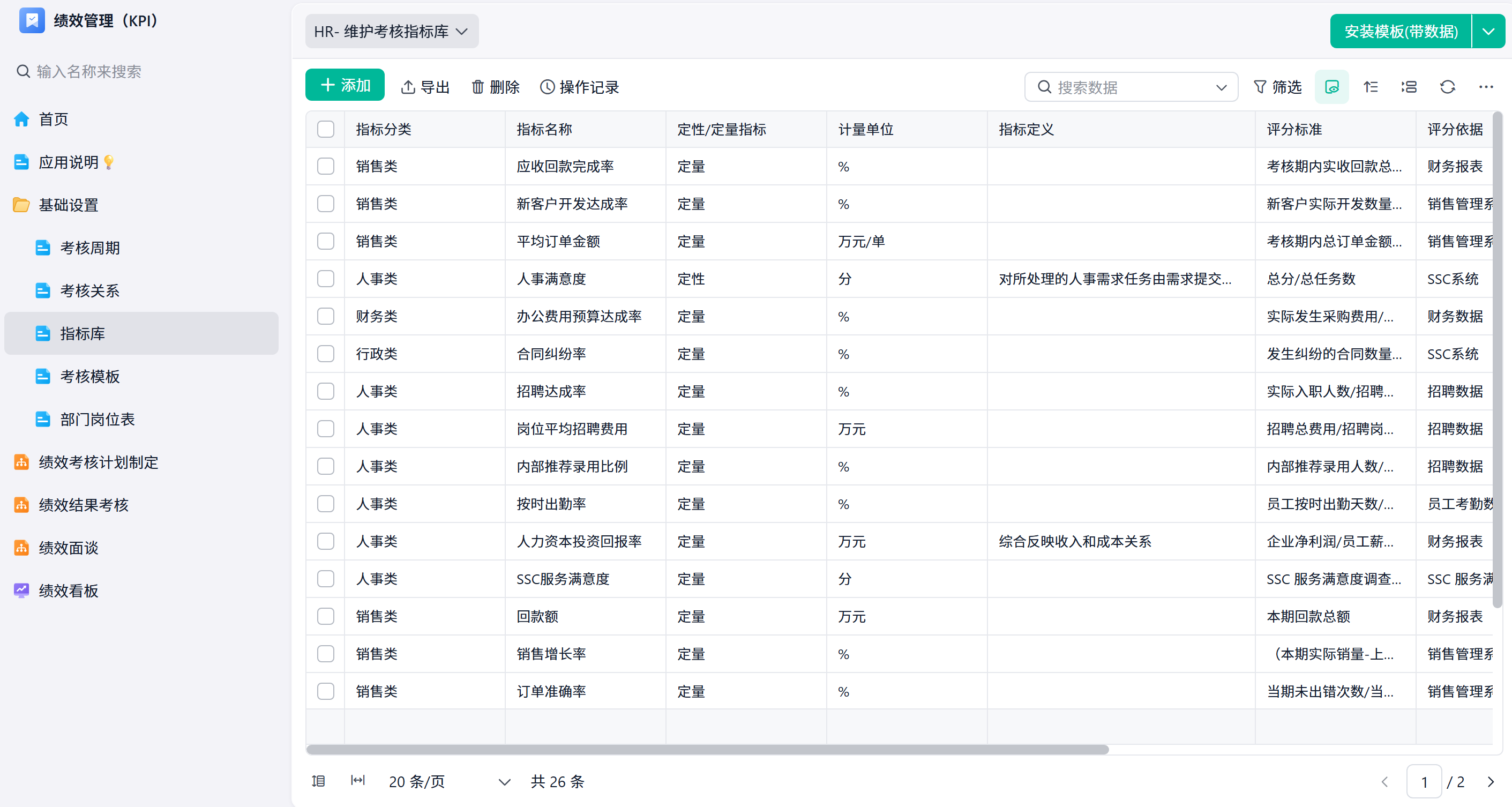This screenshot has height=807, width=1512.
Task: Tick the select-all header checkbox
Action: (x=326, y=129)
